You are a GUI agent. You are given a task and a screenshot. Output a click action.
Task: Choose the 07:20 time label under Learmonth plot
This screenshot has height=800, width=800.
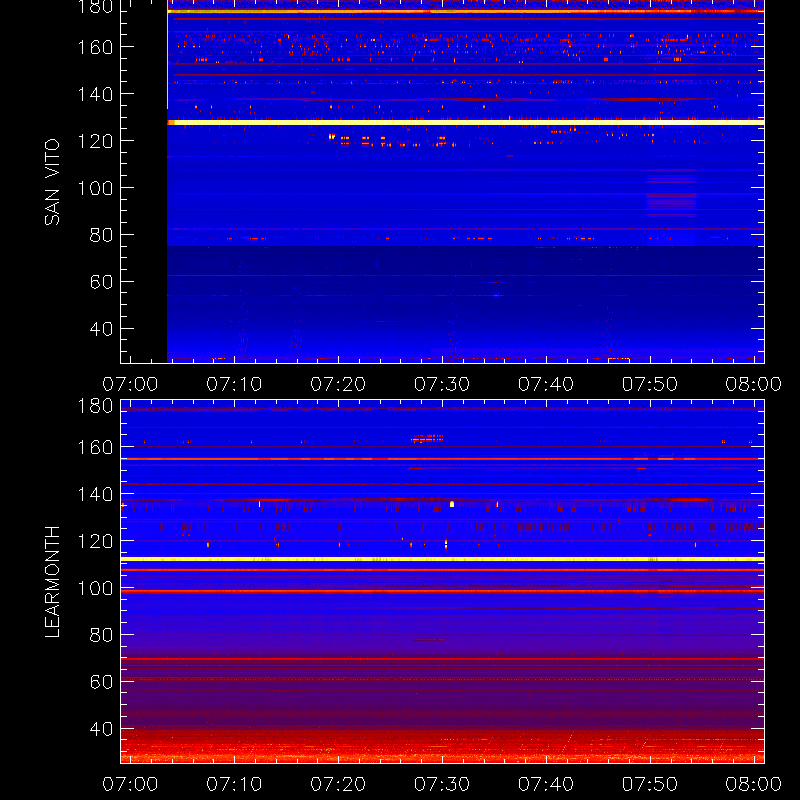pyautogui.click(x=338, y=784)
